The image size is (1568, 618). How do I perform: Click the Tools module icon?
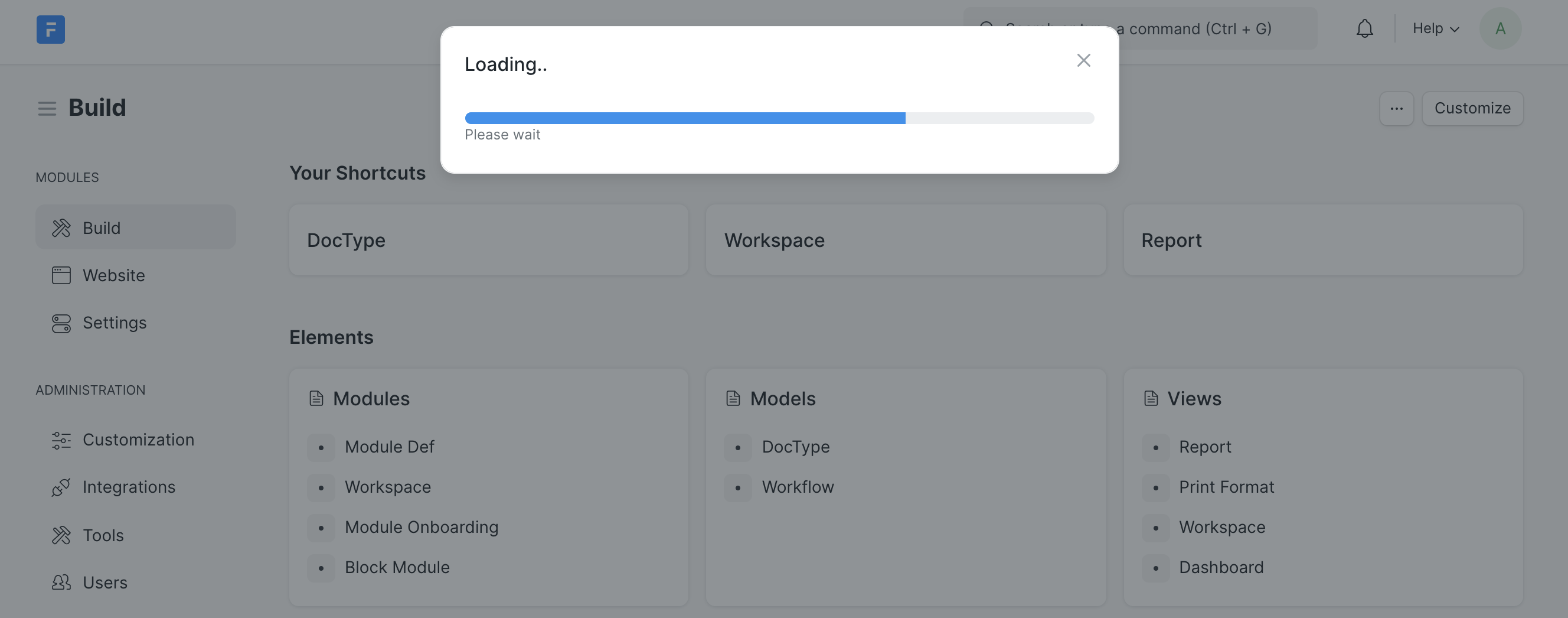61,535
